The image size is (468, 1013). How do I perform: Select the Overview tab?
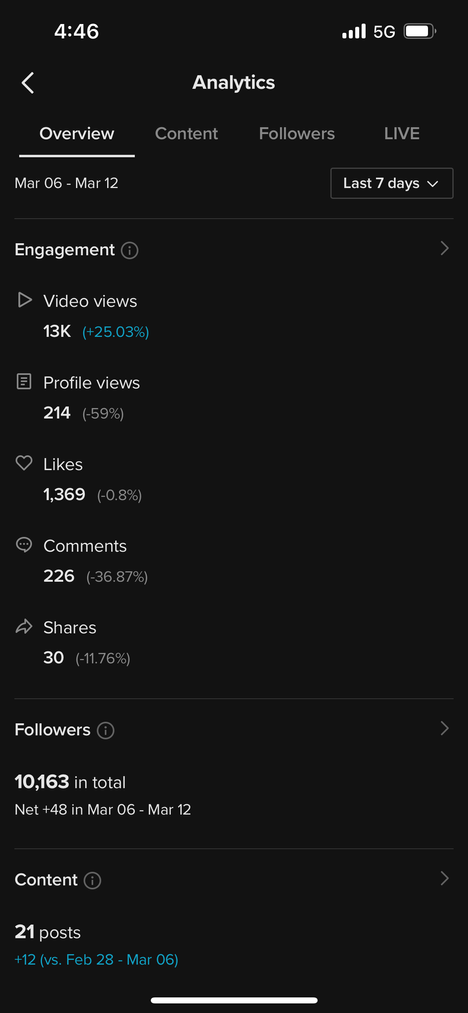coord(77,134)
